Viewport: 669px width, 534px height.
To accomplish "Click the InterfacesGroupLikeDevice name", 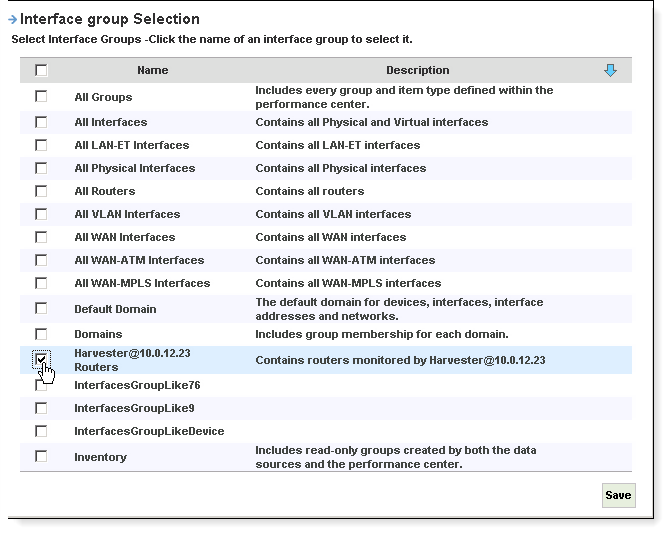I will (149, 431).
